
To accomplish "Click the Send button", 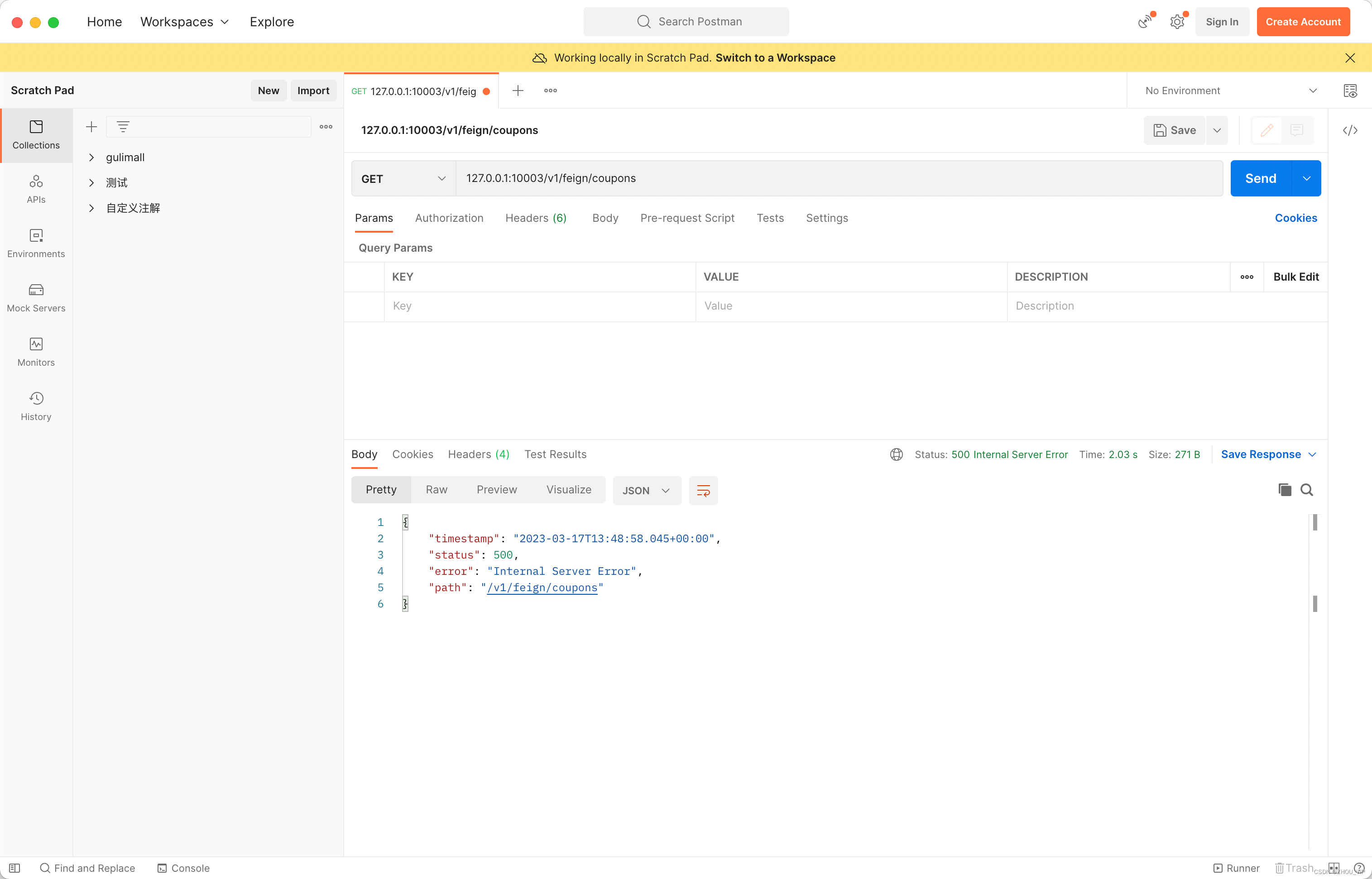I will coord(1261,179).
